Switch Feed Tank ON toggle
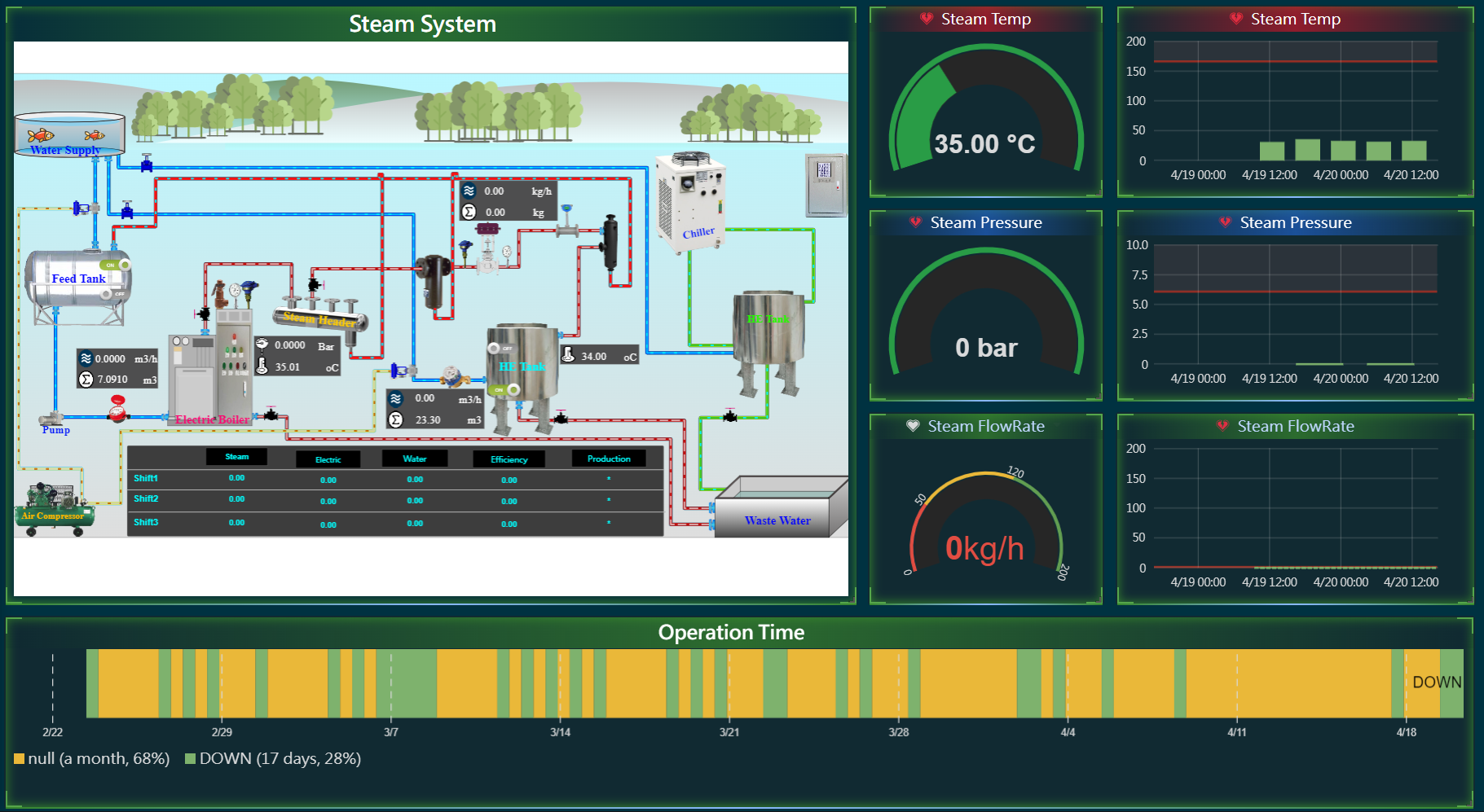This screenshot has height=812, width=1484. (x=114, y=265)
